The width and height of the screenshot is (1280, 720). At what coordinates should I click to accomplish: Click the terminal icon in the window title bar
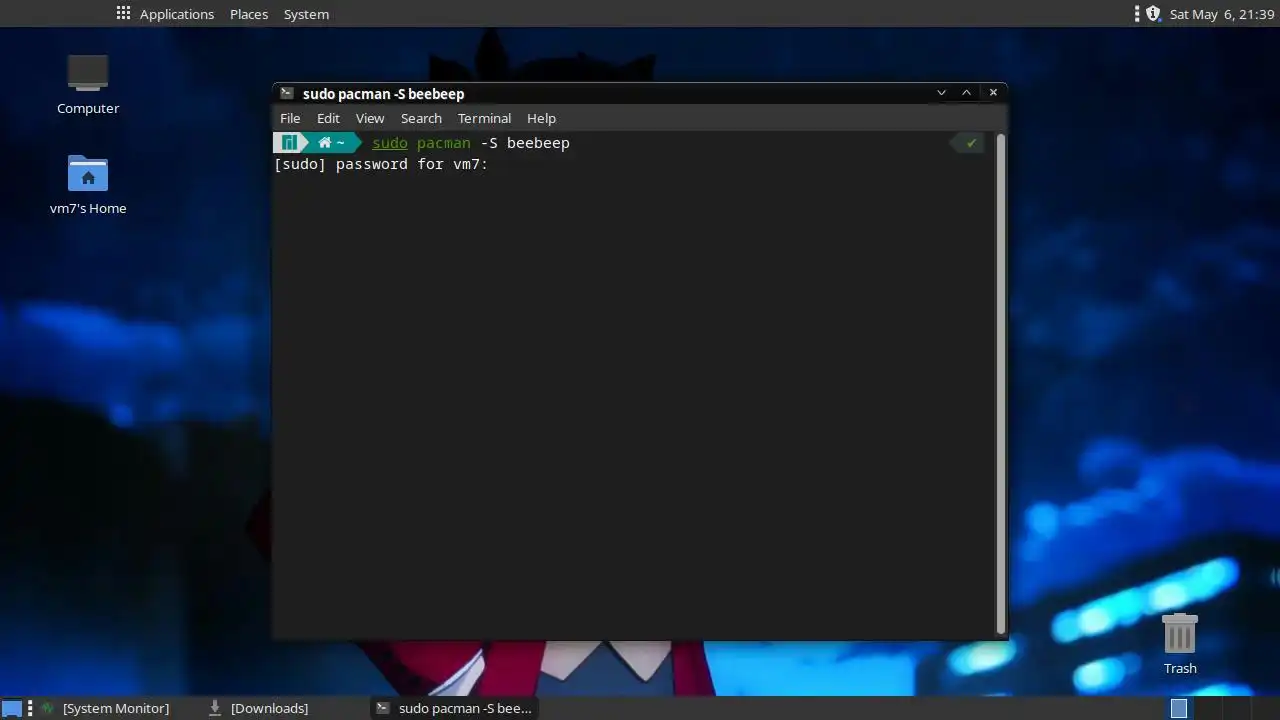coord(287,93)
